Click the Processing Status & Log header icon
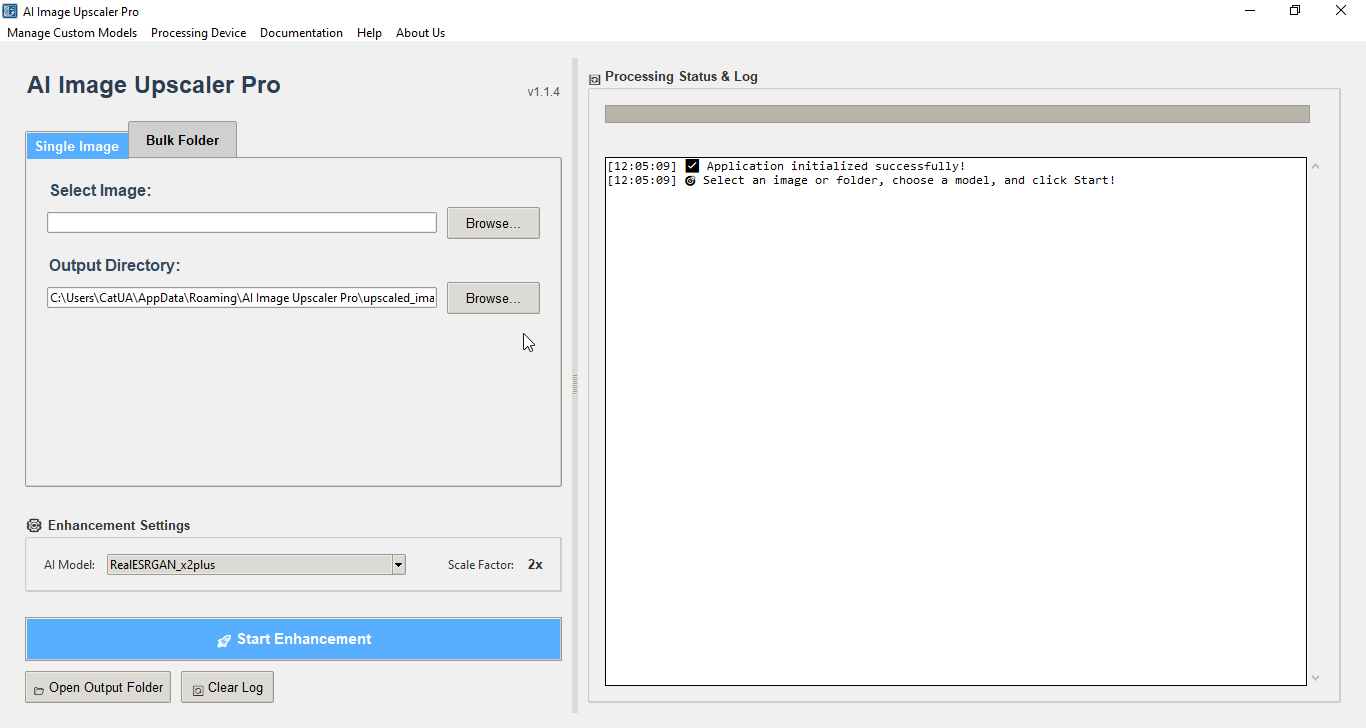Viewport: 1366px width, 728px height. pos(595,78)
